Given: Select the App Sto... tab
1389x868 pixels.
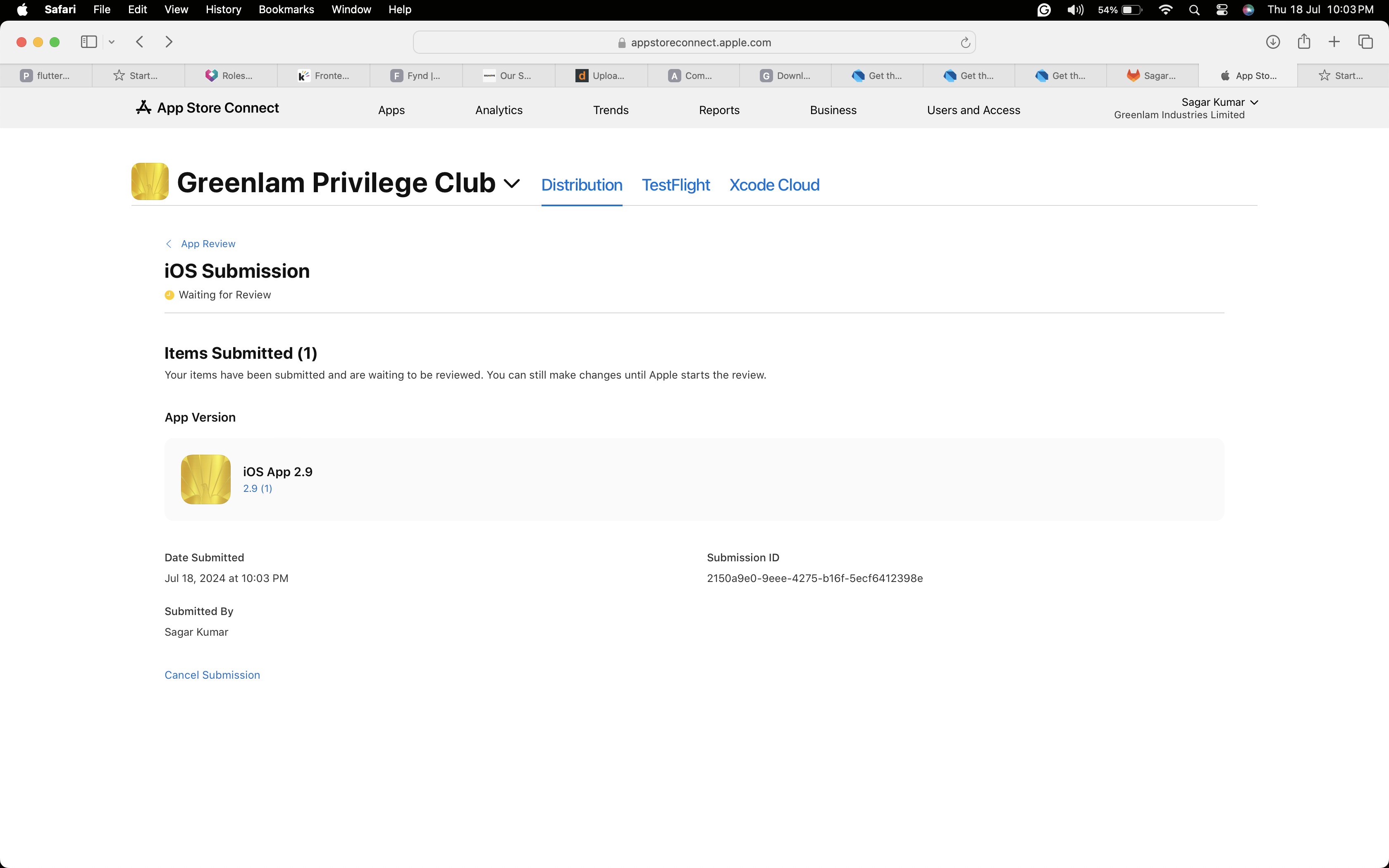Looking at the screenshot, I should (1248, 76).
